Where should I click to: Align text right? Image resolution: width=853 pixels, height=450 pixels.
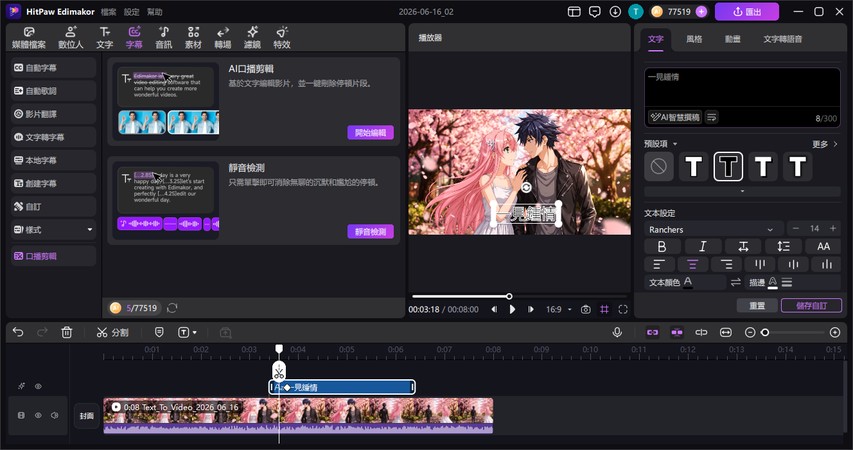tap(726, 264)
